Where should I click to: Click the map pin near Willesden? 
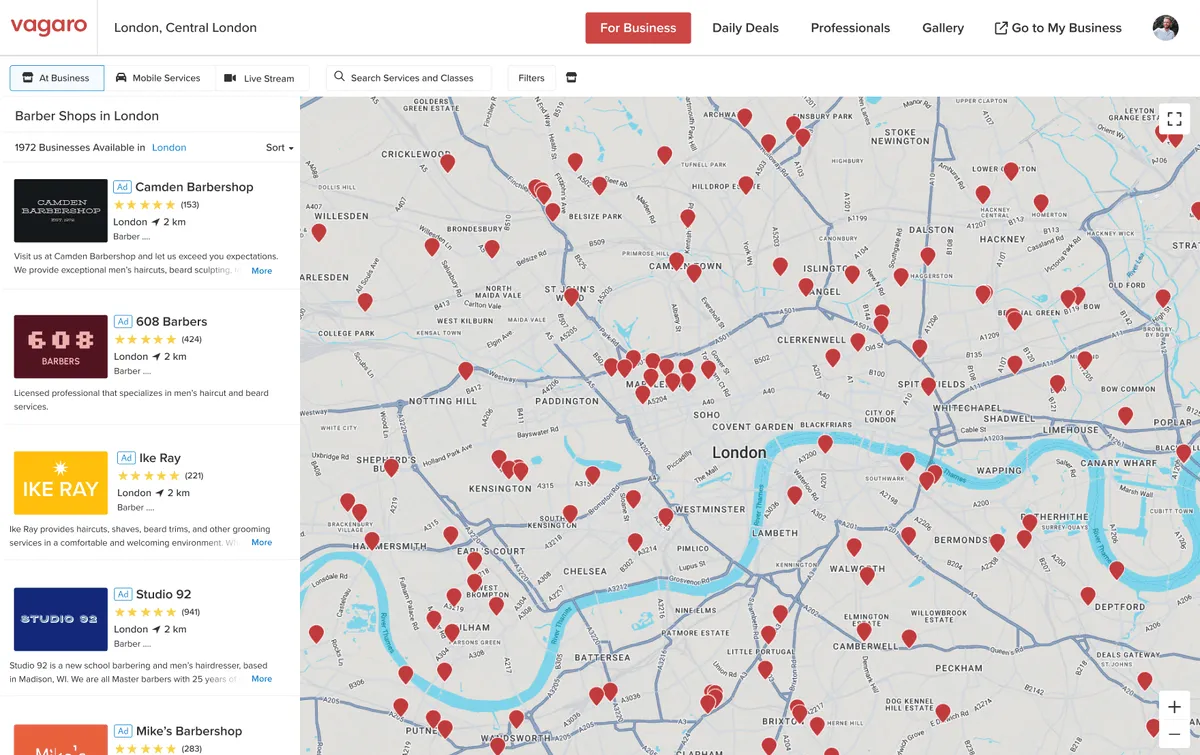point(319,232)
